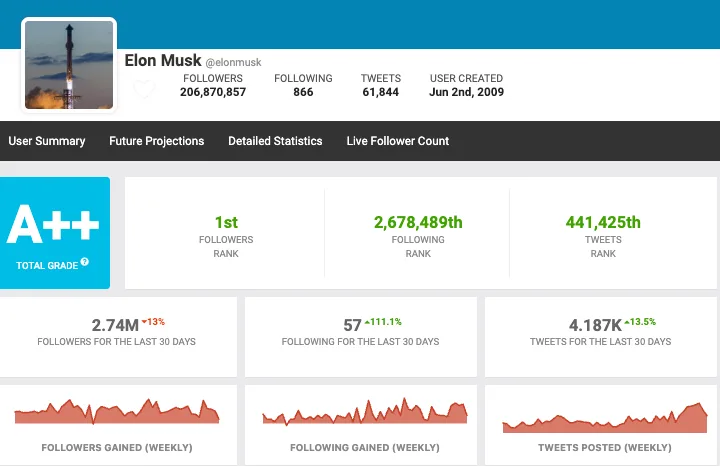
Task: Click the green 13.5% tweets change
Action: click(640, 322)
